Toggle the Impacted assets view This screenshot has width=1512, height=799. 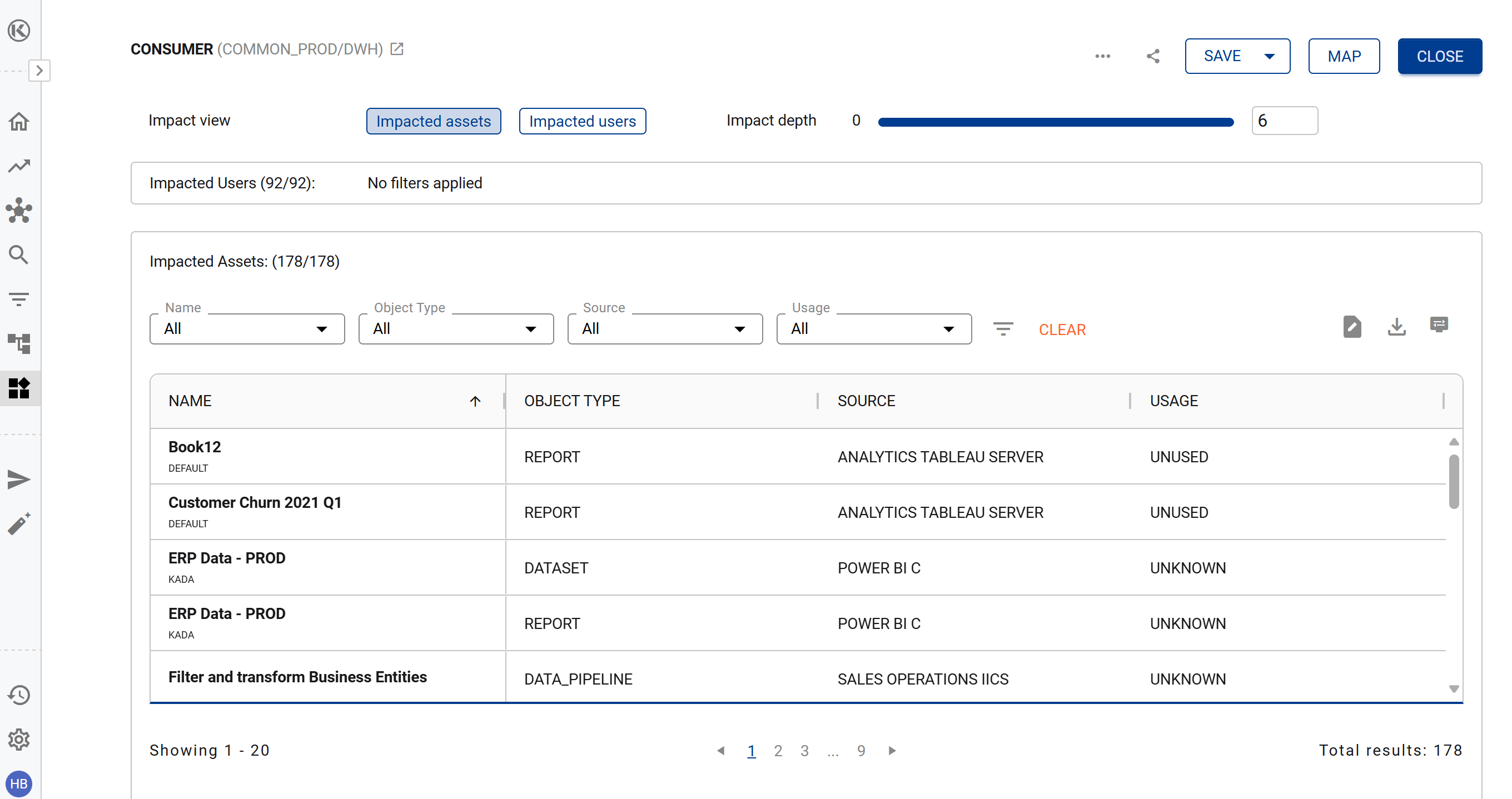coord(433,122)
